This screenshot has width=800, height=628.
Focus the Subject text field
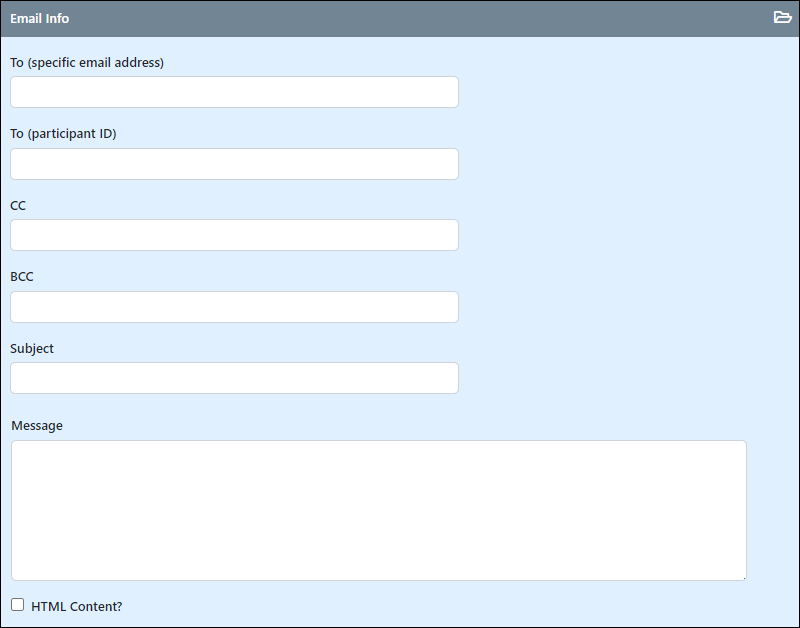point(234,378)
